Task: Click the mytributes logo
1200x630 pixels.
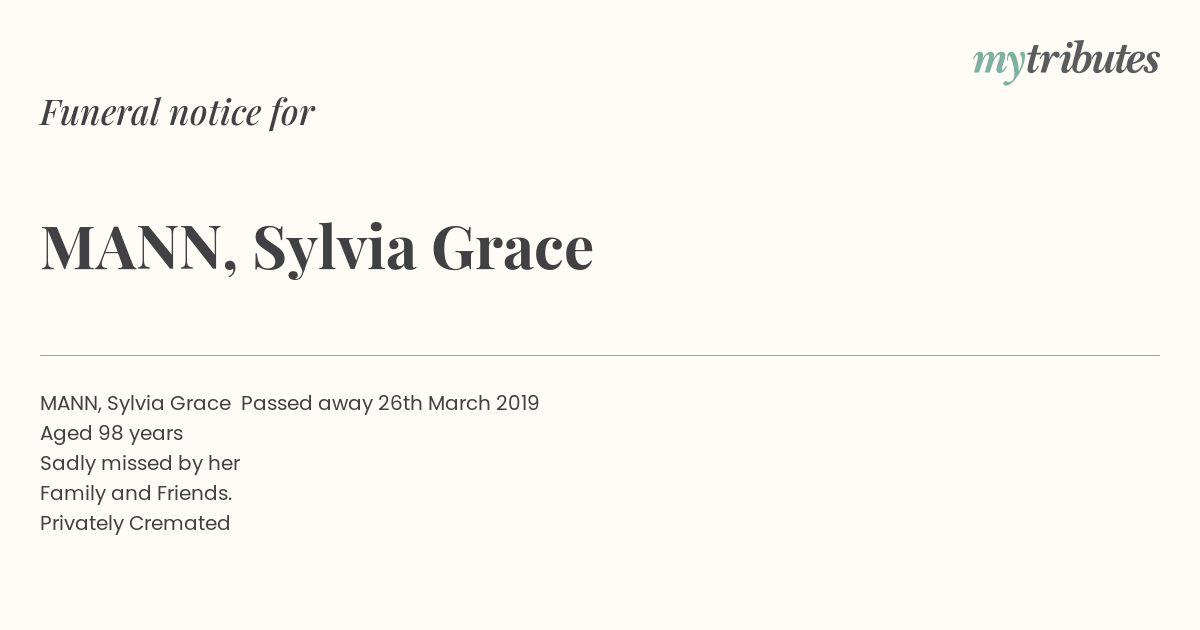Action: pos(1066,62)
